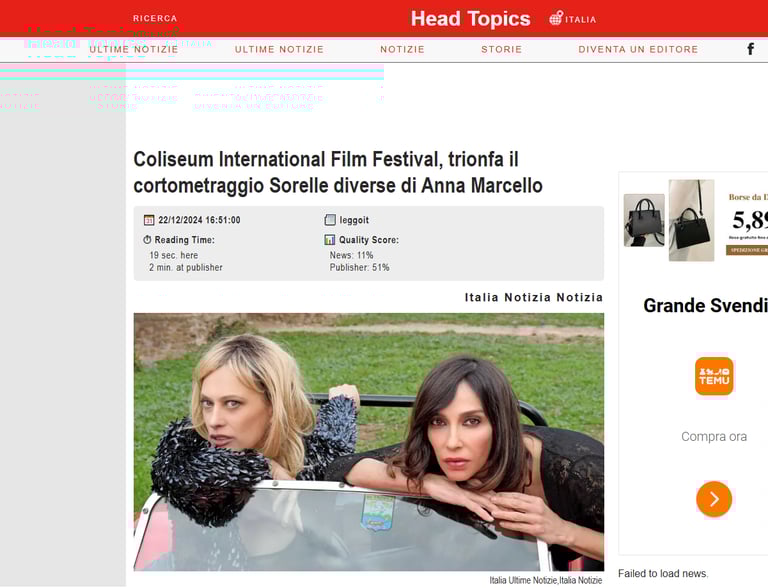Click the orange Temu logo

tap(714, 376)
